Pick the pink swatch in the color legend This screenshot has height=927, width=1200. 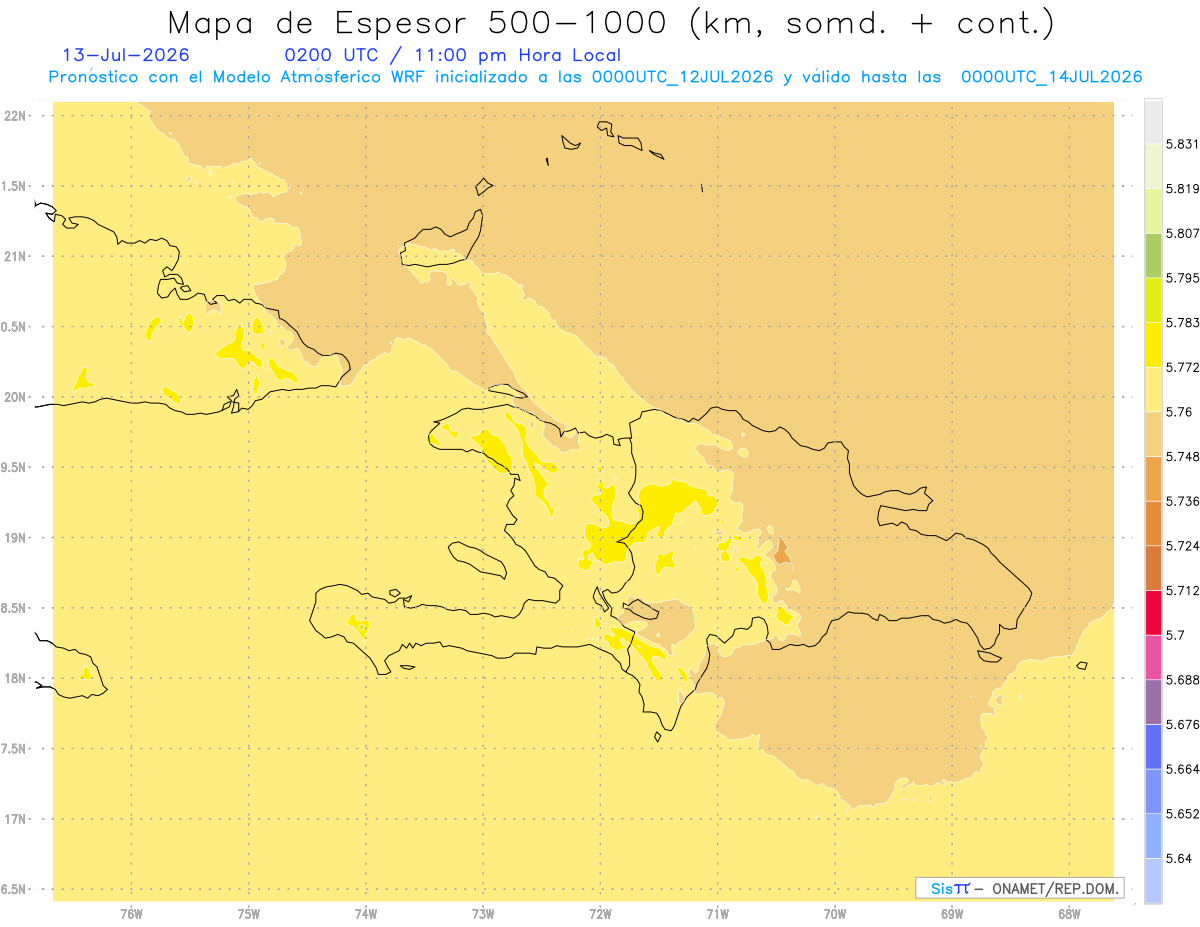(1153, 656)
